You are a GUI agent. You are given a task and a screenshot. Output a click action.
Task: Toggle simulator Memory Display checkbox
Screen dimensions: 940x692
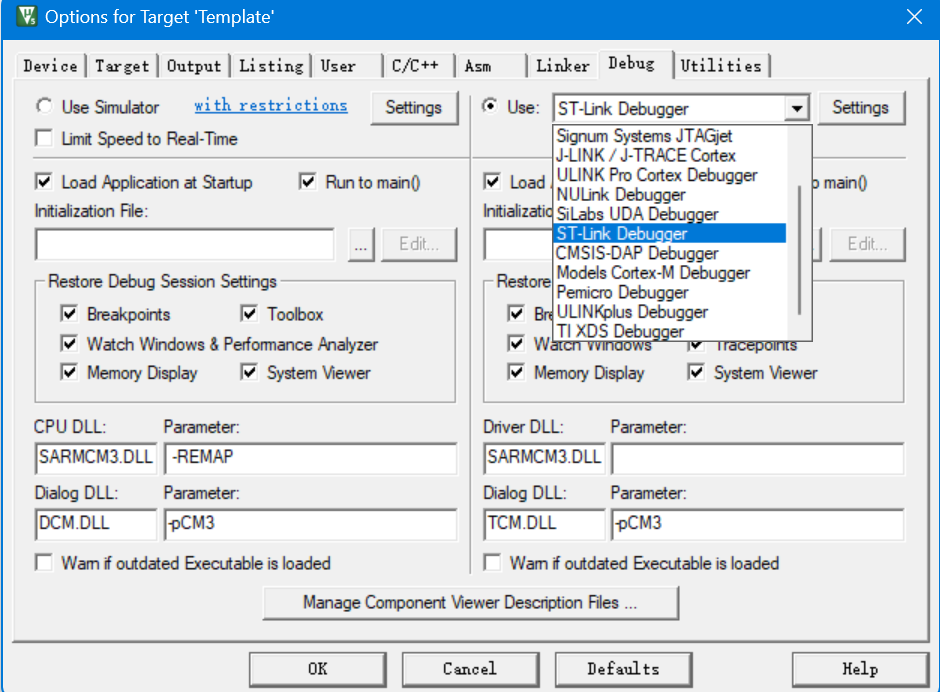(x=69, y=372)
